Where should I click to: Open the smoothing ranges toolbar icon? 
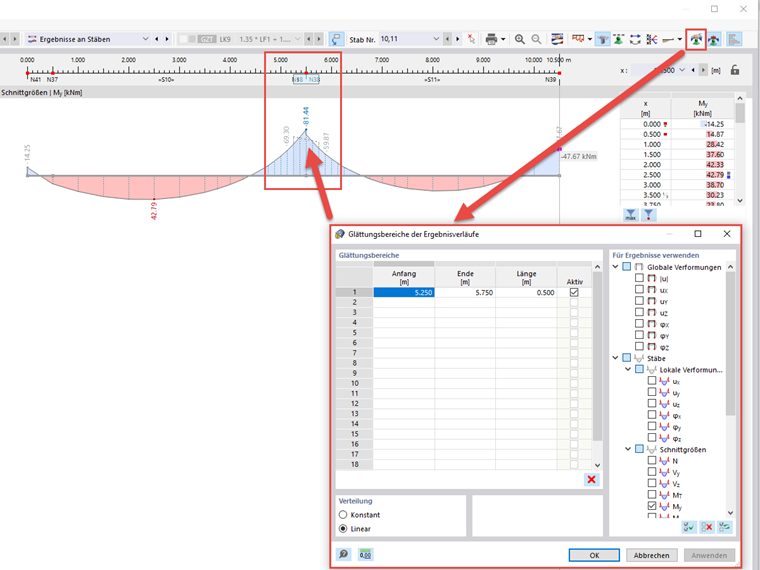pyautogui.click(x=696, y=39)
